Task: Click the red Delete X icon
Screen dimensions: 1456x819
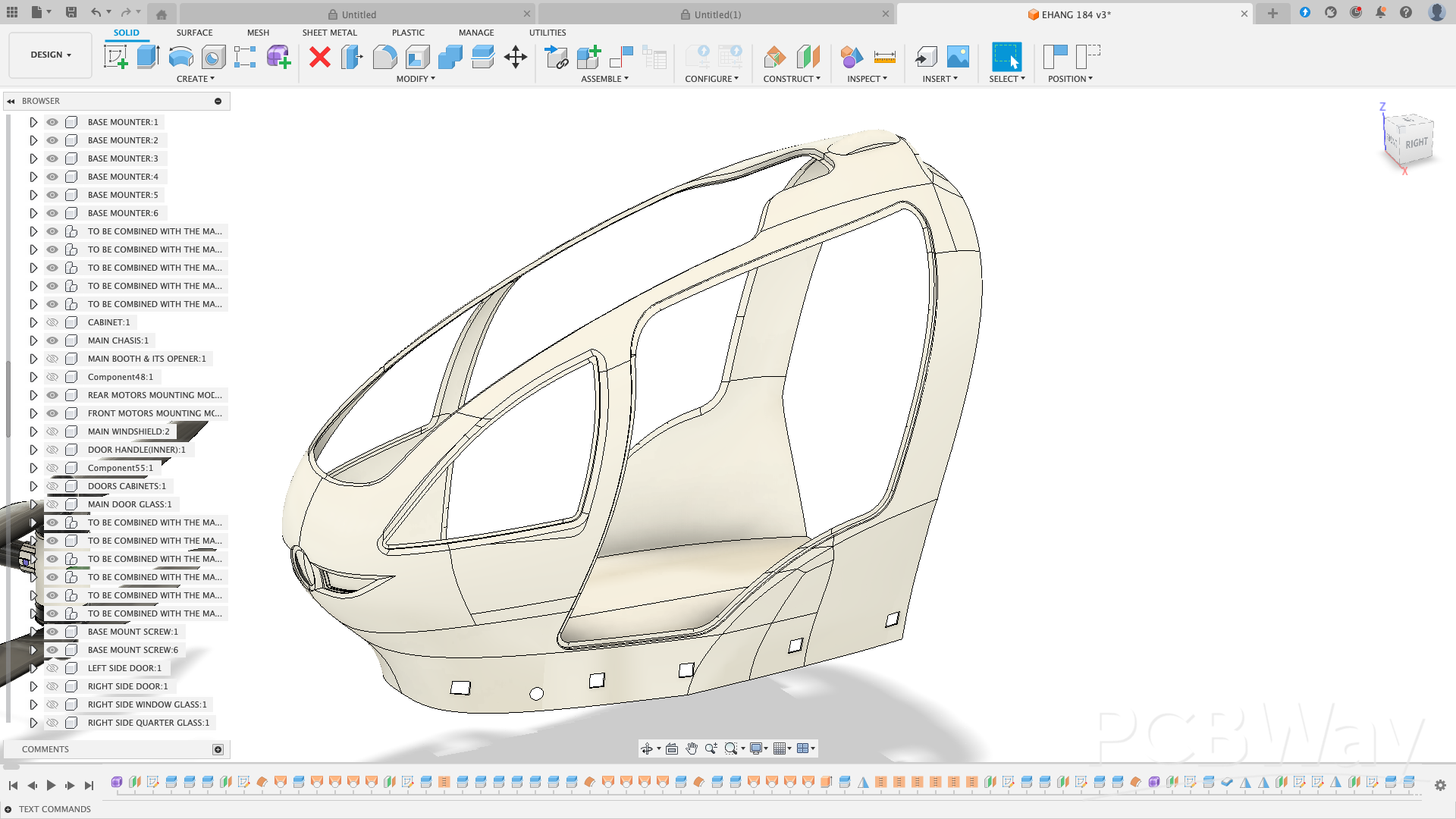Action: coord(320,57)
